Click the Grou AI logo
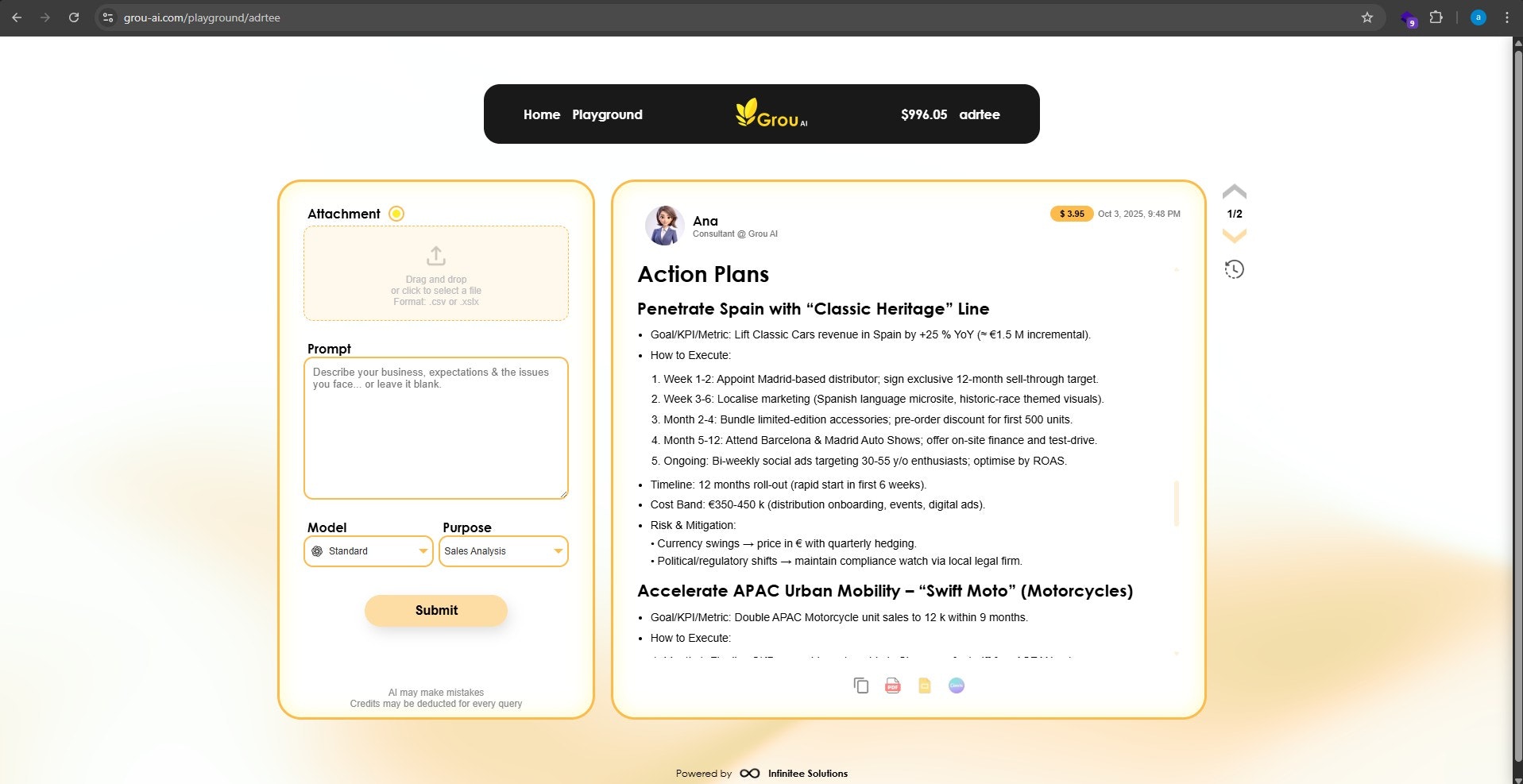The height and width of the screenshot is (784, 1523). point(771,114)
